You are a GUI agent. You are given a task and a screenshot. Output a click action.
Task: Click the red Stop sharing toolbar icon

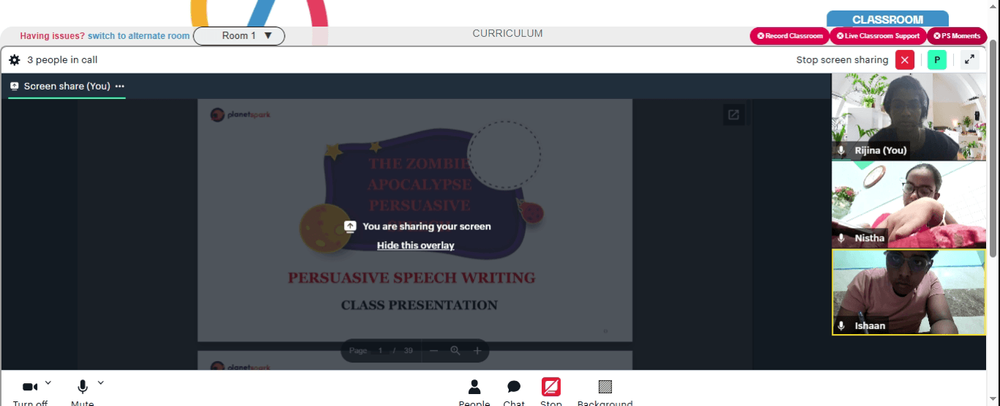551,387
